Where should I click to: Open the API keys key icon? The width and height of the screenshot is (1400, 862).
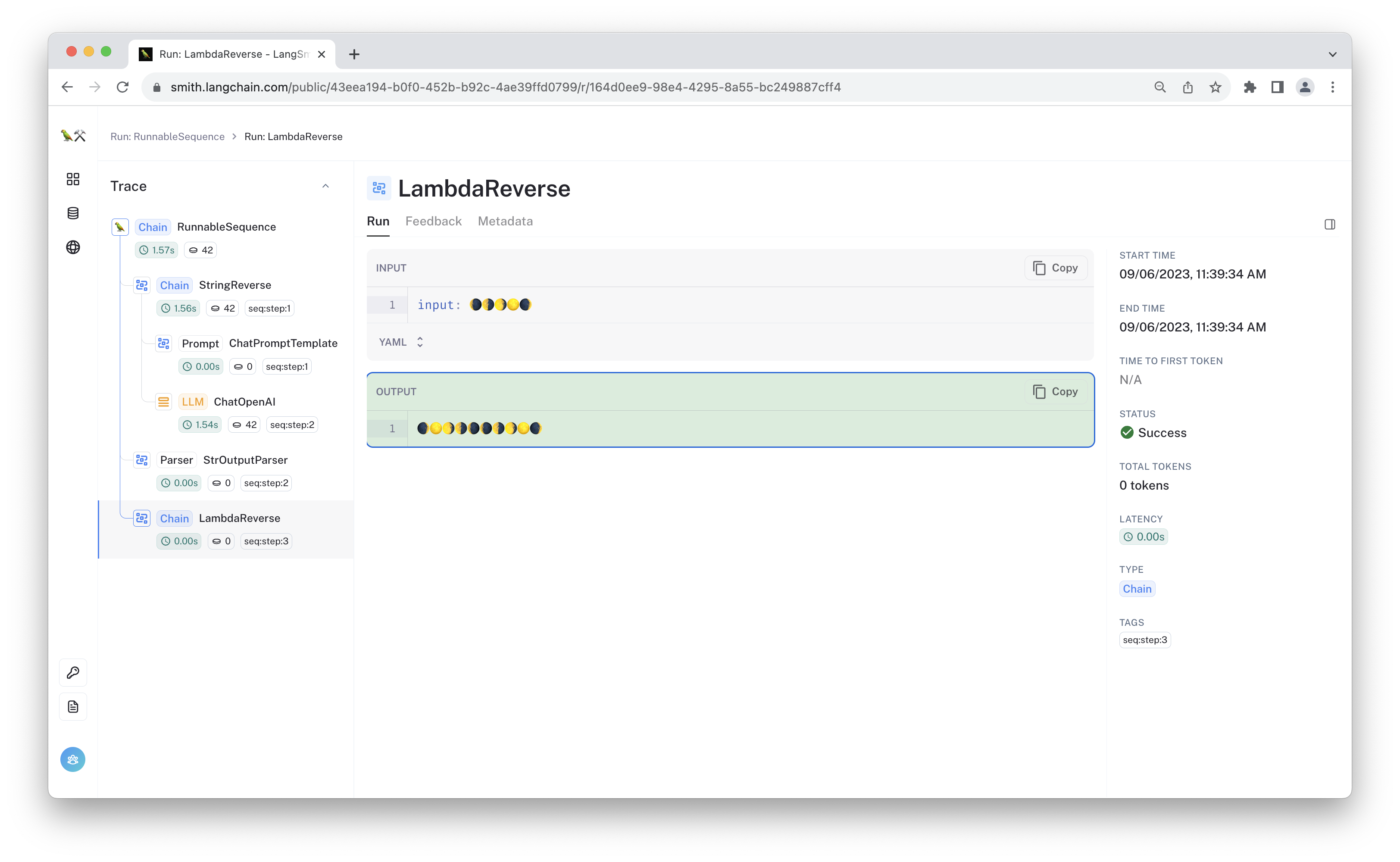[x=73, y=673]
